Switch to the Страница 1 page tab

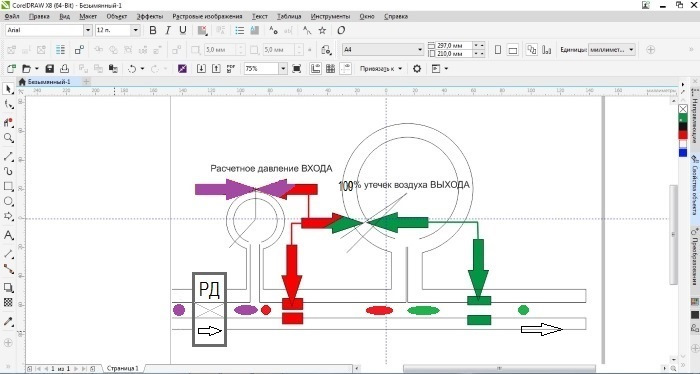(122, 368)
